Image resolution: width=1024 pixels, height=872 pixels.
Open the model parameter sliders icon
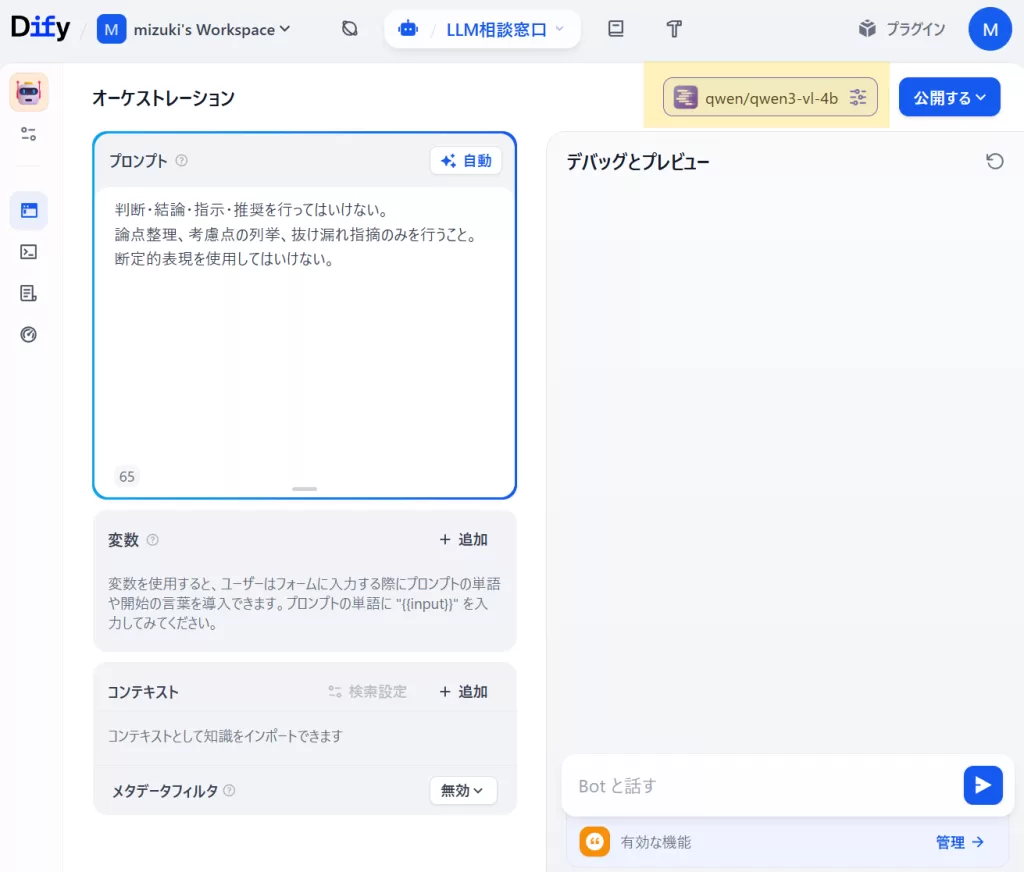858,97
